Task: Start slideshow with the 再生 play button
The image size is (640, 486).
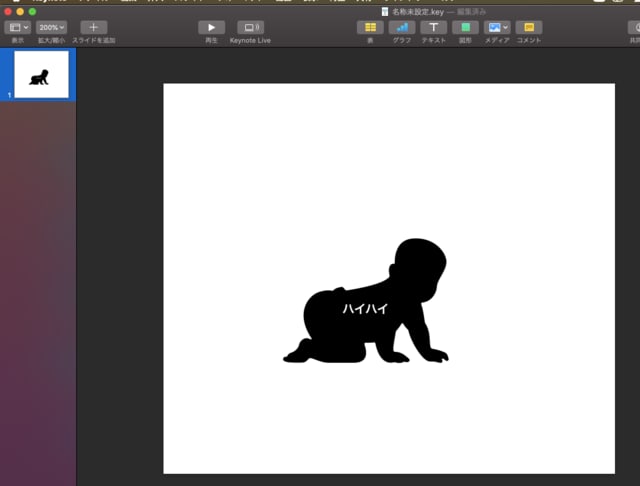Action: 211,27
